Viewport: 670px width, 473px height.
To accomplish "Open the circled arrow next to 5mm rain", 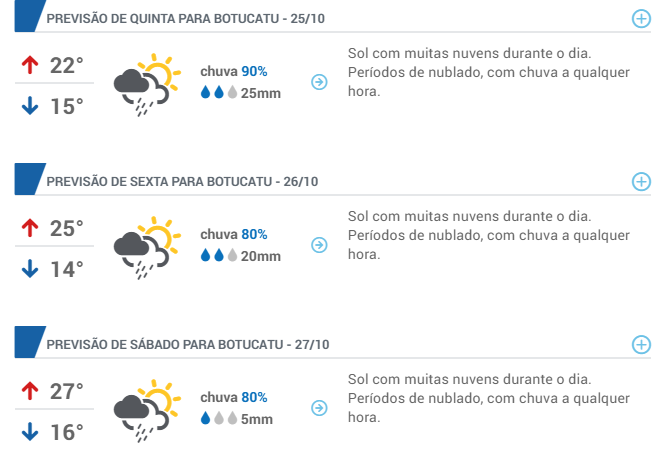I will click(319, 408).
